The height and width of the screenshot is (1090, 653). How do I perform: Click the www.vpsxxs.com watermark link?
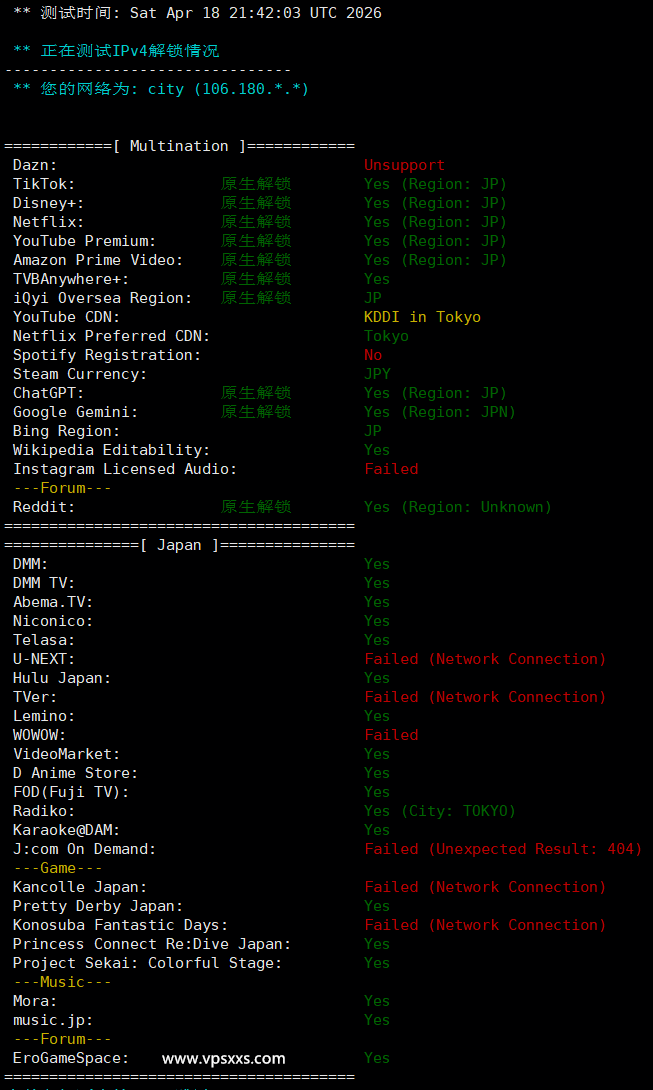tap(223, 1058)
